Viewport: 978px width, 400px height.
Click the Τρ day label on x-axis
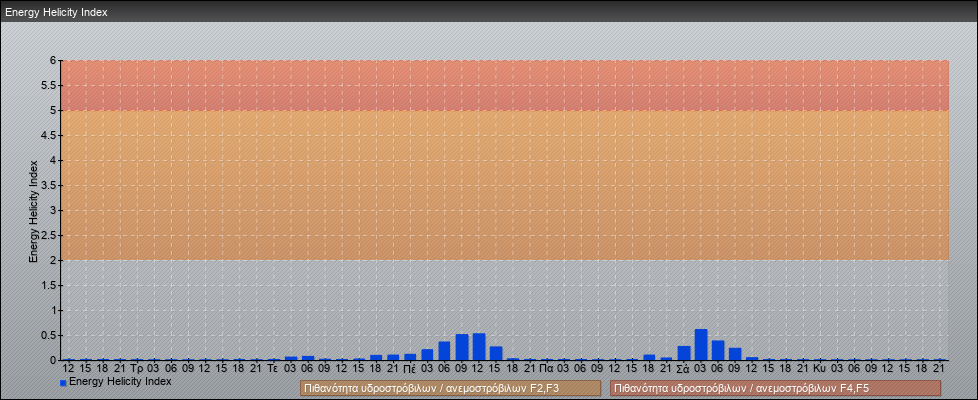pos(137,368)
